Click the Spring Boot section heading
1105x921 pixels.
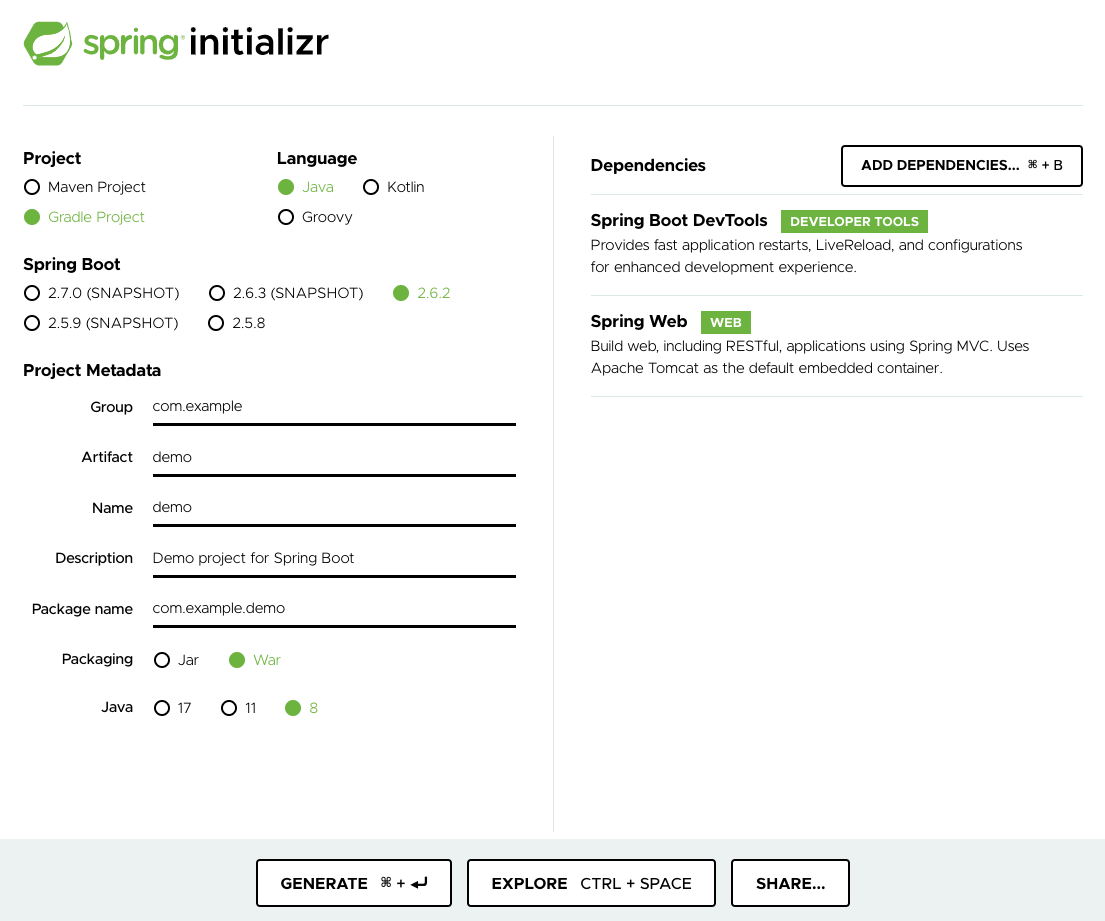[x=72, y=264]
